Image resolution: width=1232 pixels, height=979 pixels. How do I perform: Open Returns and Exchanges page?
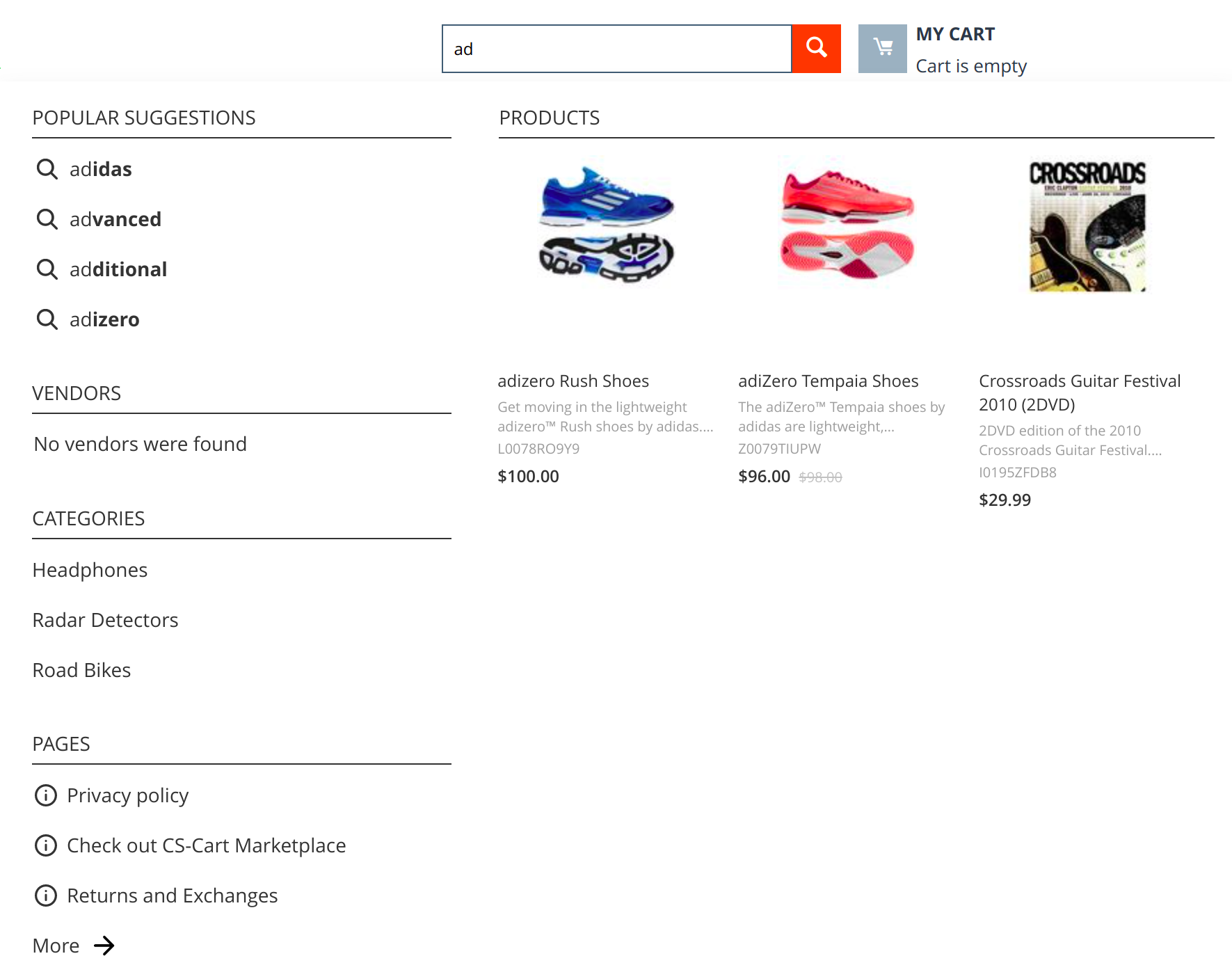click(173, 896)
